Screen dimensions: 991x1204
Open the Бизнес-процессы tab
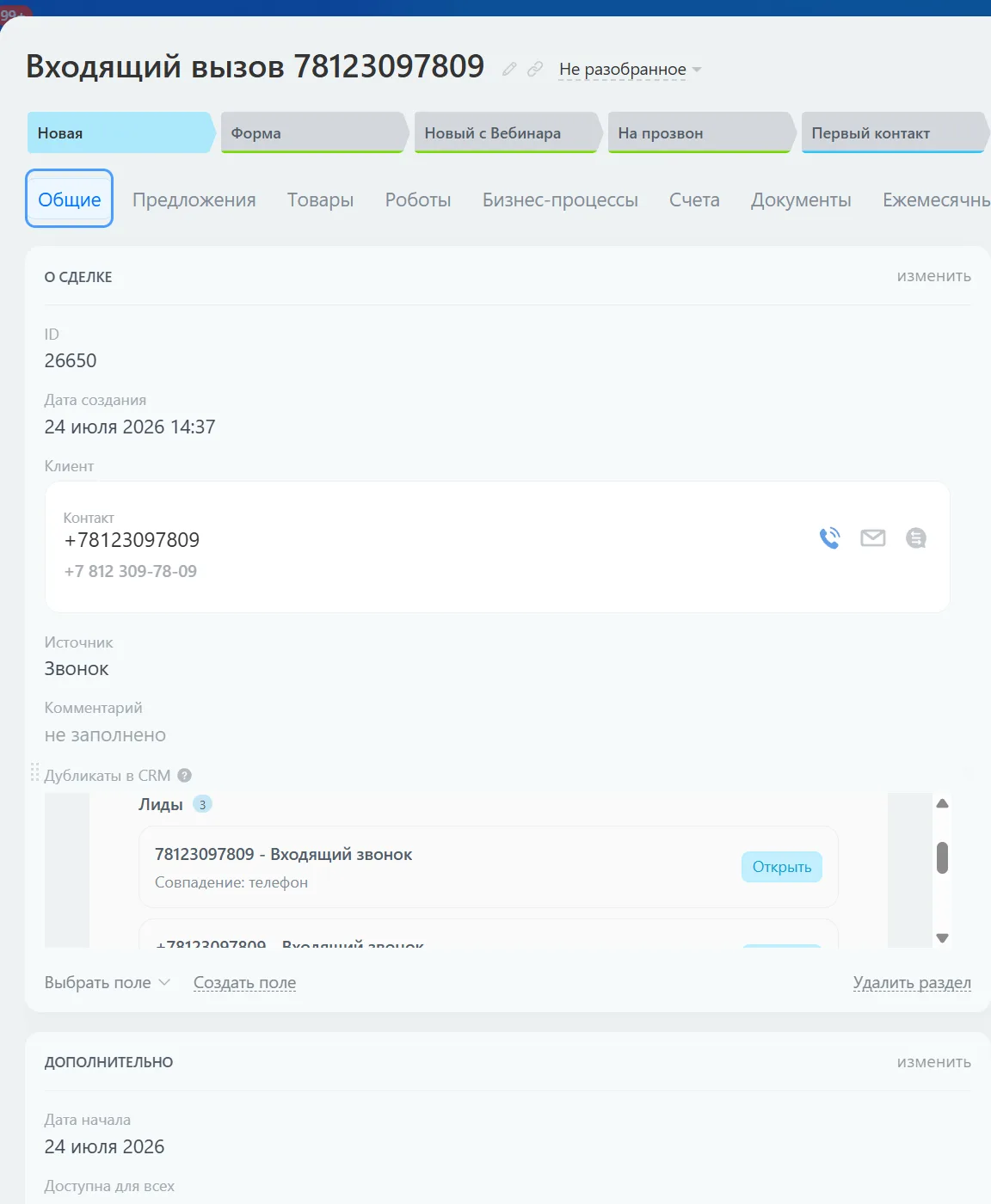click(560, 200)
